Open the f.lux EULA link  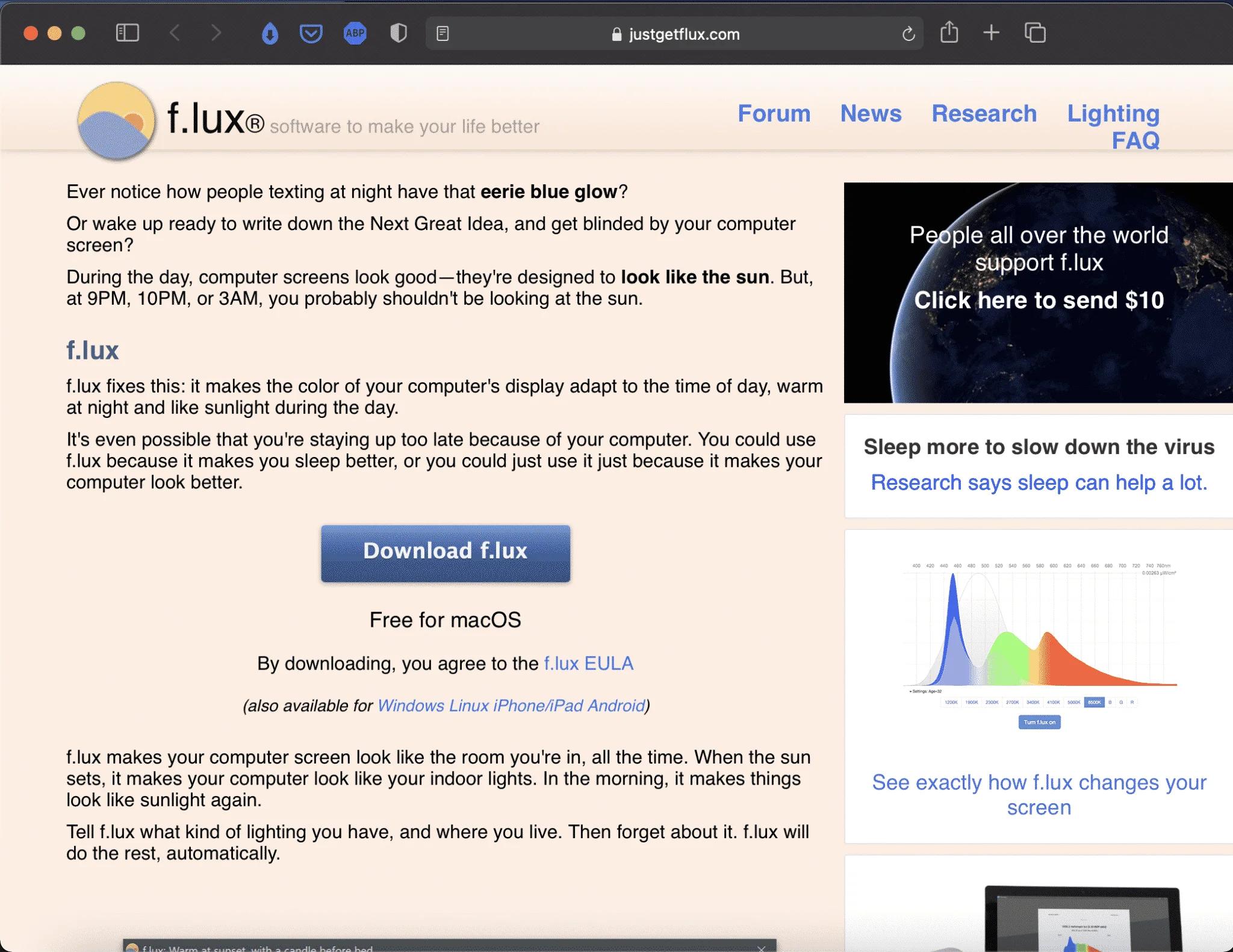click(588, 664)
